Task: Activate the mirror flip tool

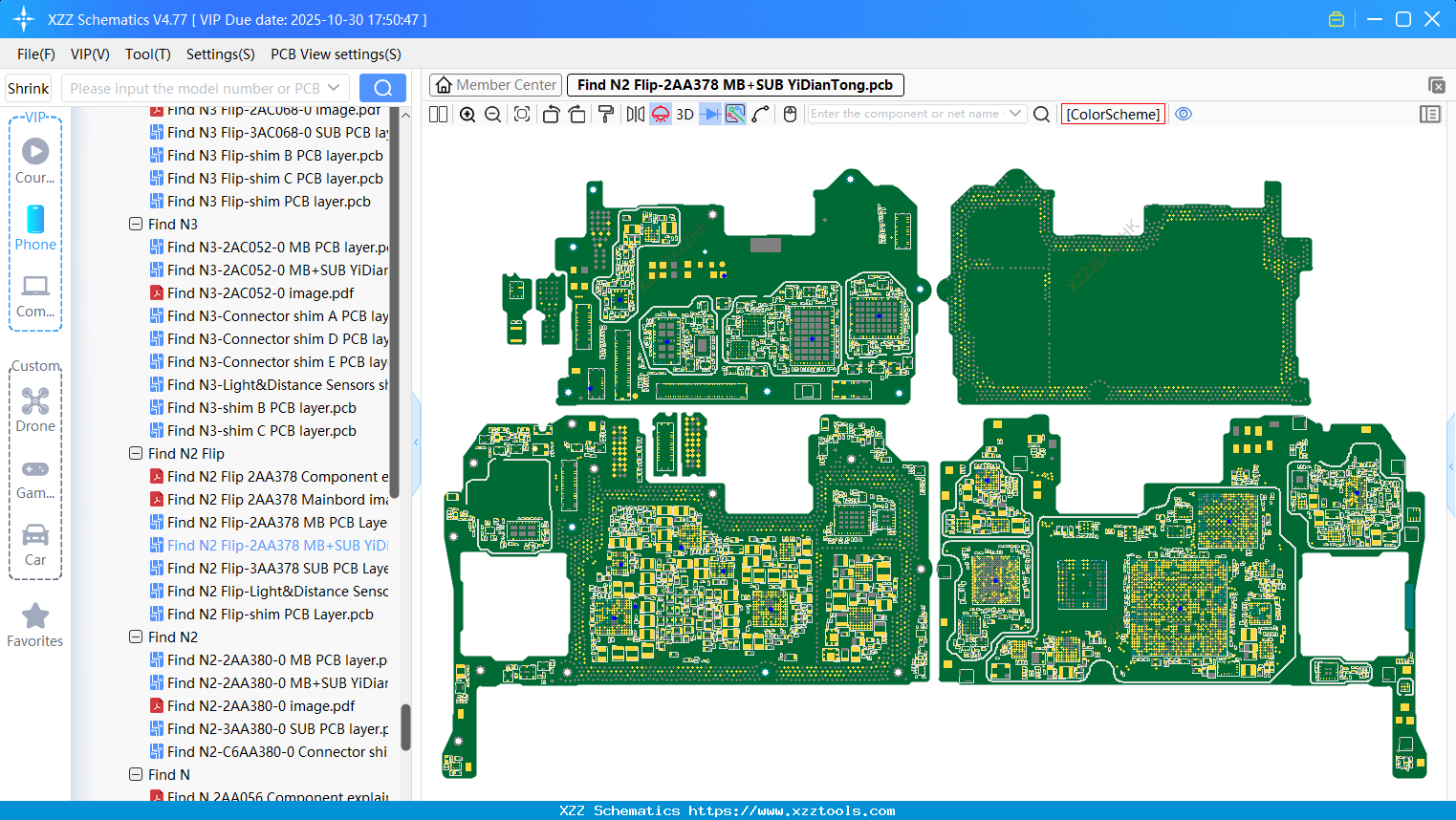Action: coord(636,113)
